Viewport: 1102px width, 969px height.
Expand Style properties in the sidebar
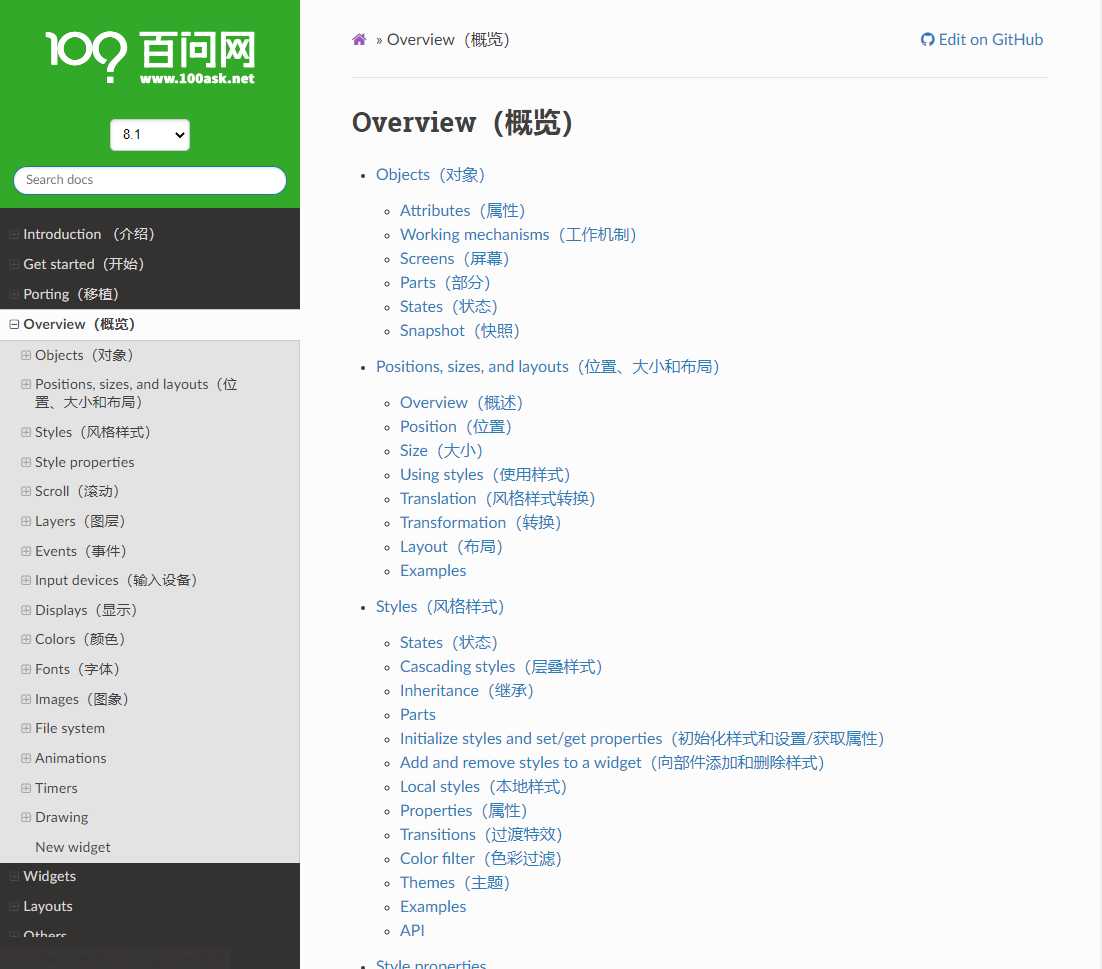tap(26, 462)
